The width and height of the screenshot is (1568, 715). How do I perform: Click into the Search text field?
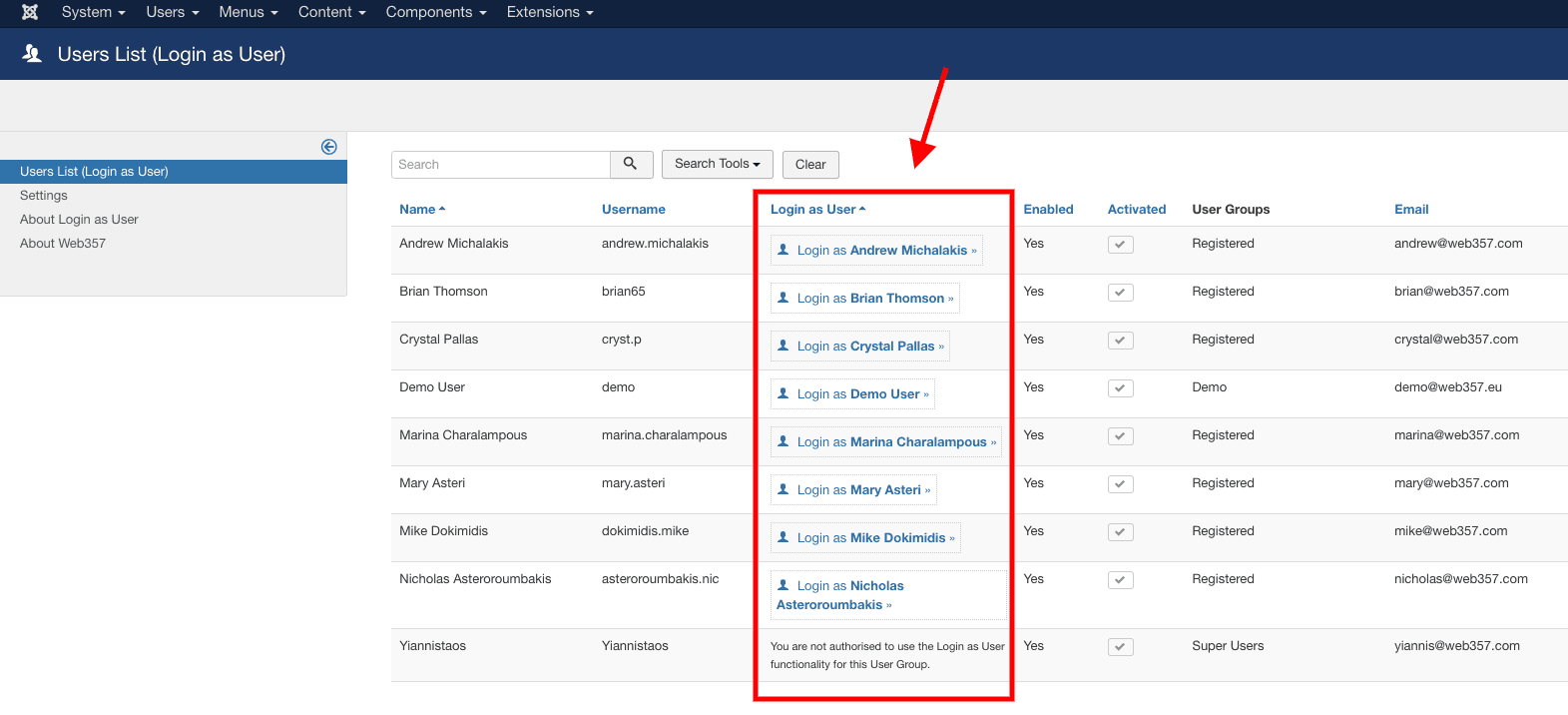(500, 165)
